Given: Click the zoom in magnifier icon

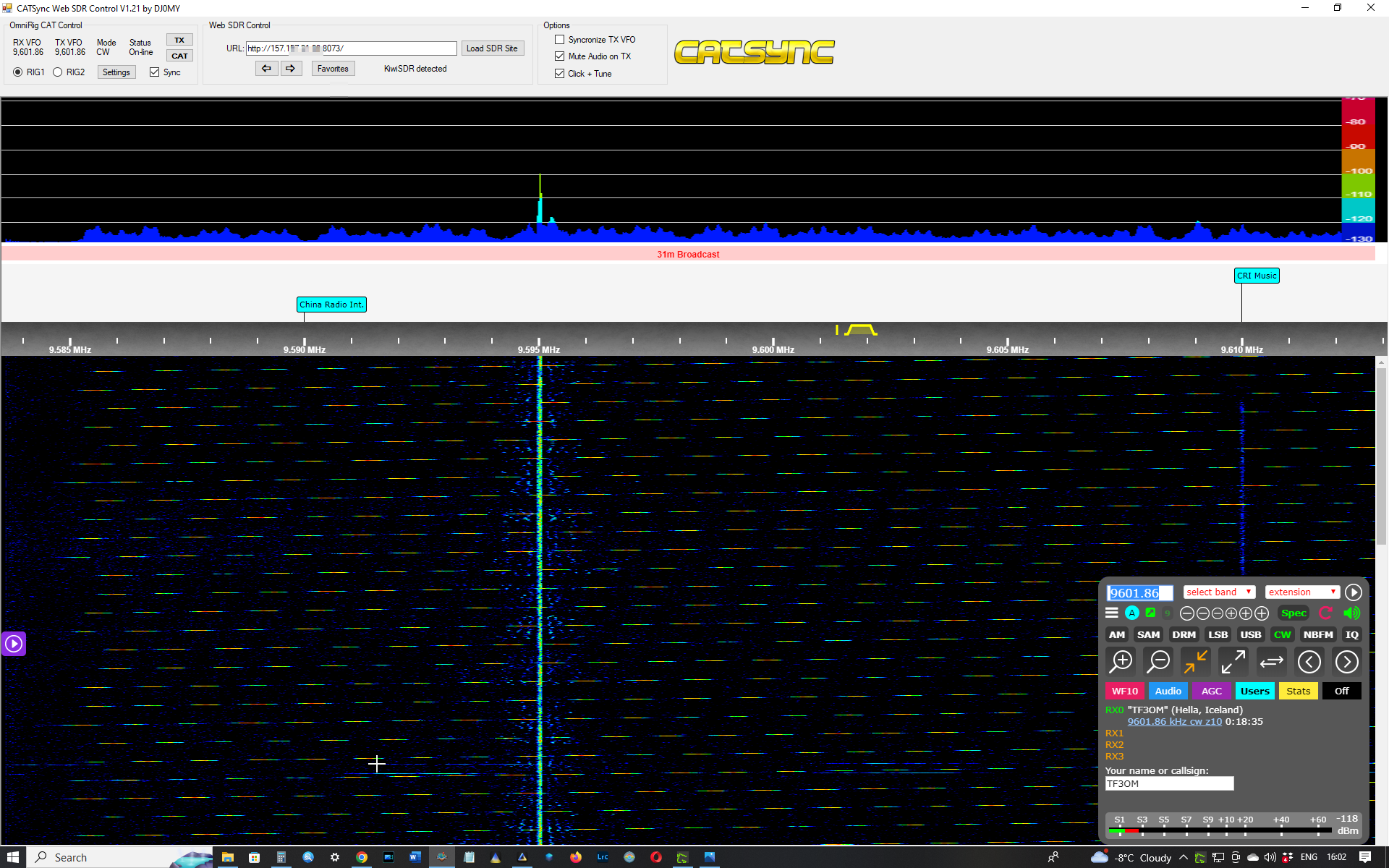Looking at the screenshot, I should click(x=1121, y=661).
